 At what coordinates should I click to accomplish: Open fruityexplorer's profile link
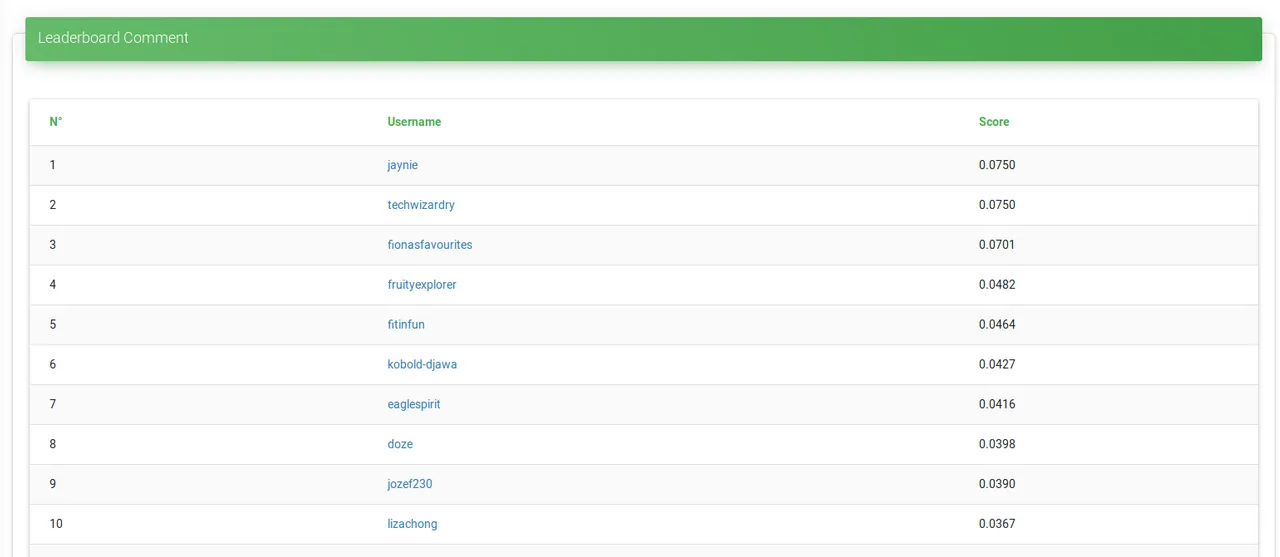point(422,285)
